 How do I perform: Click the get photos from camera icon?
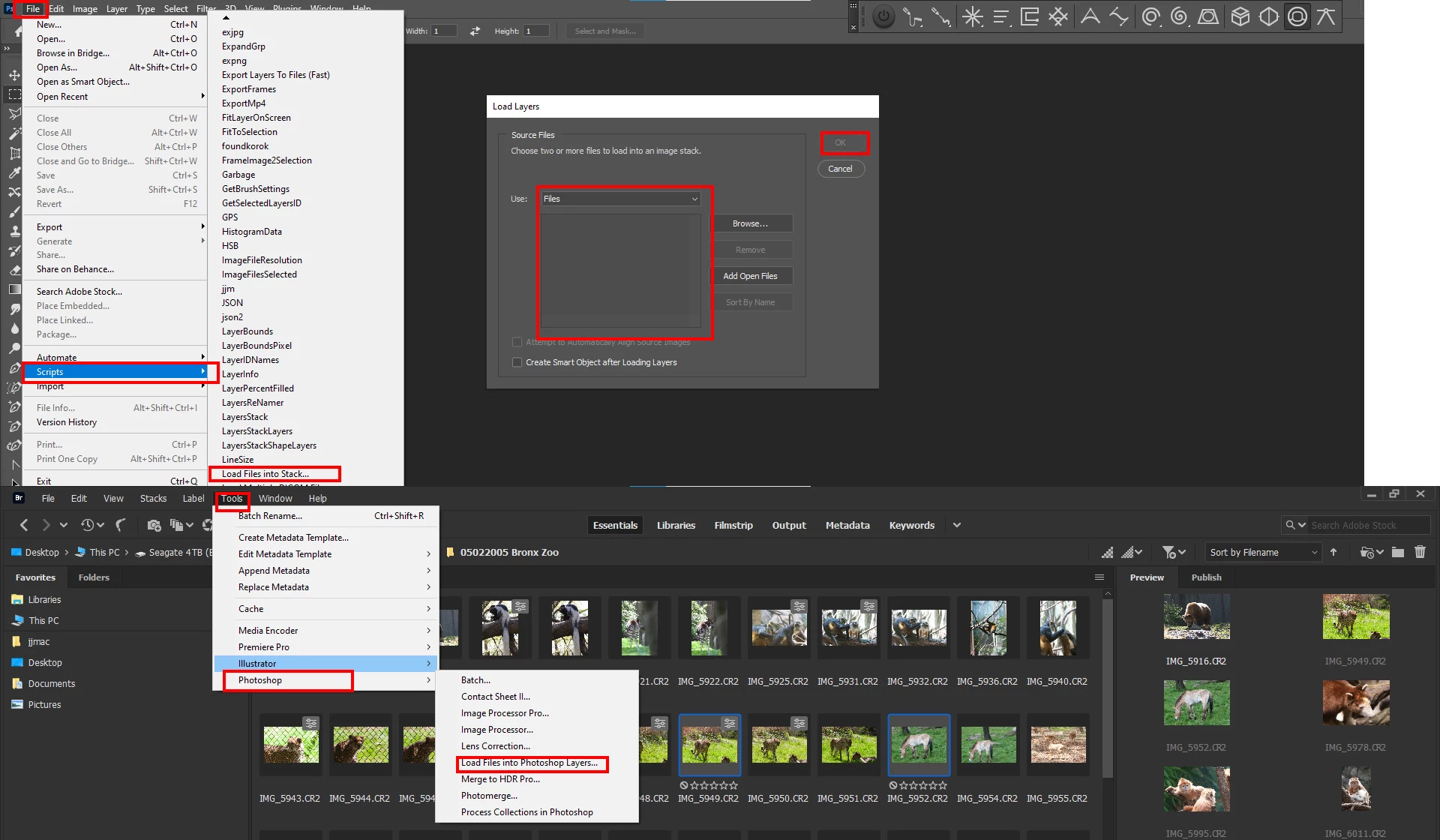(154, 525)
